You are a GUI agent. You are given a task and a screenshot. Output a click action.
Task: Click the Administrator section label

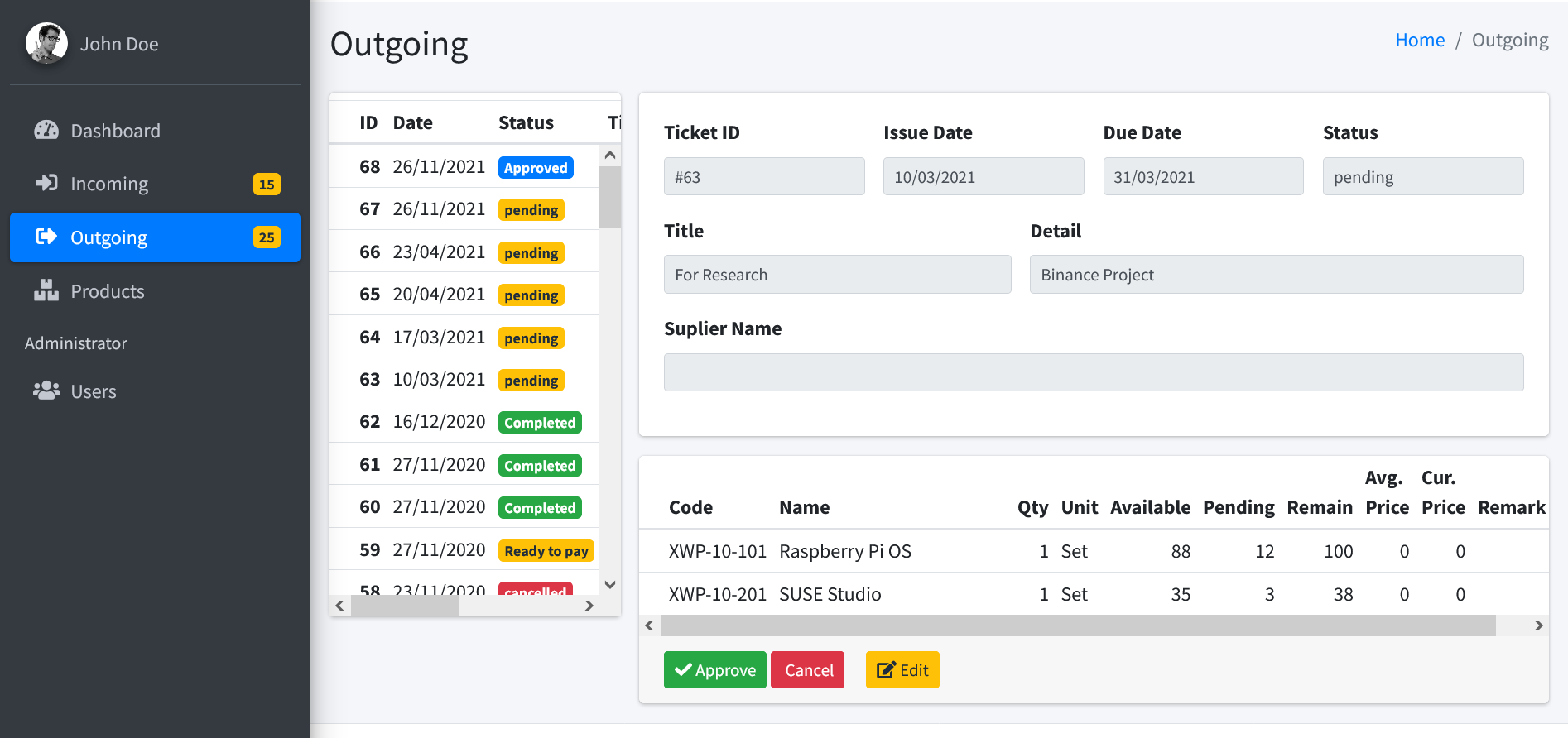point(76,343)
